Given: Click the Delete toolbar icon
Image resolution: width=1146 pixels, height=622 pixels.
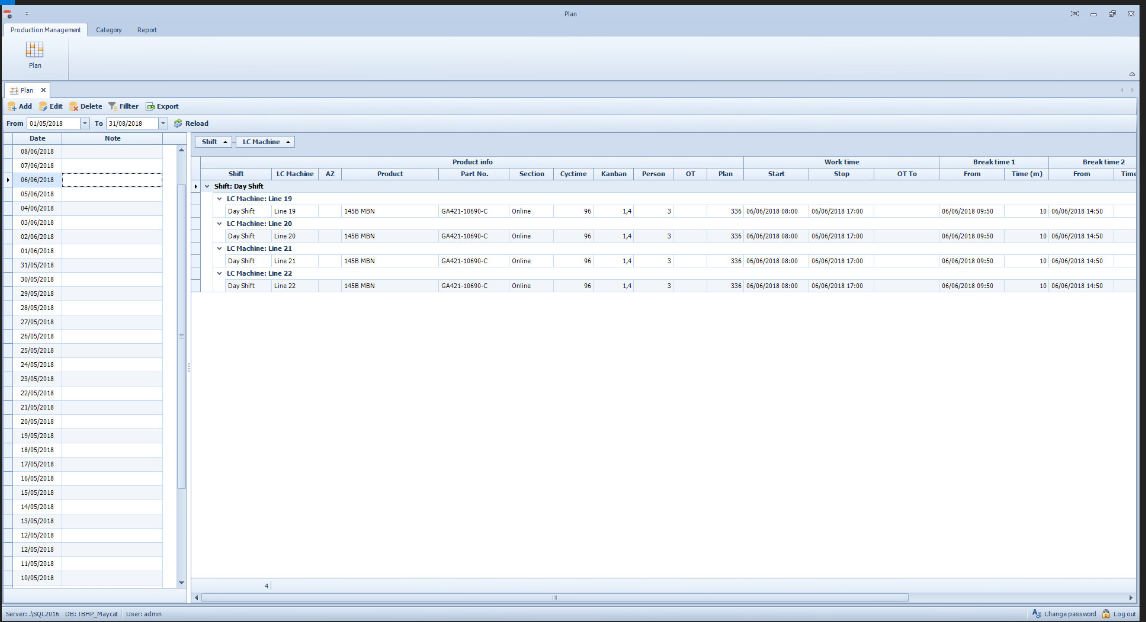Looking at the screenshot, I should (x=74, y=106).
